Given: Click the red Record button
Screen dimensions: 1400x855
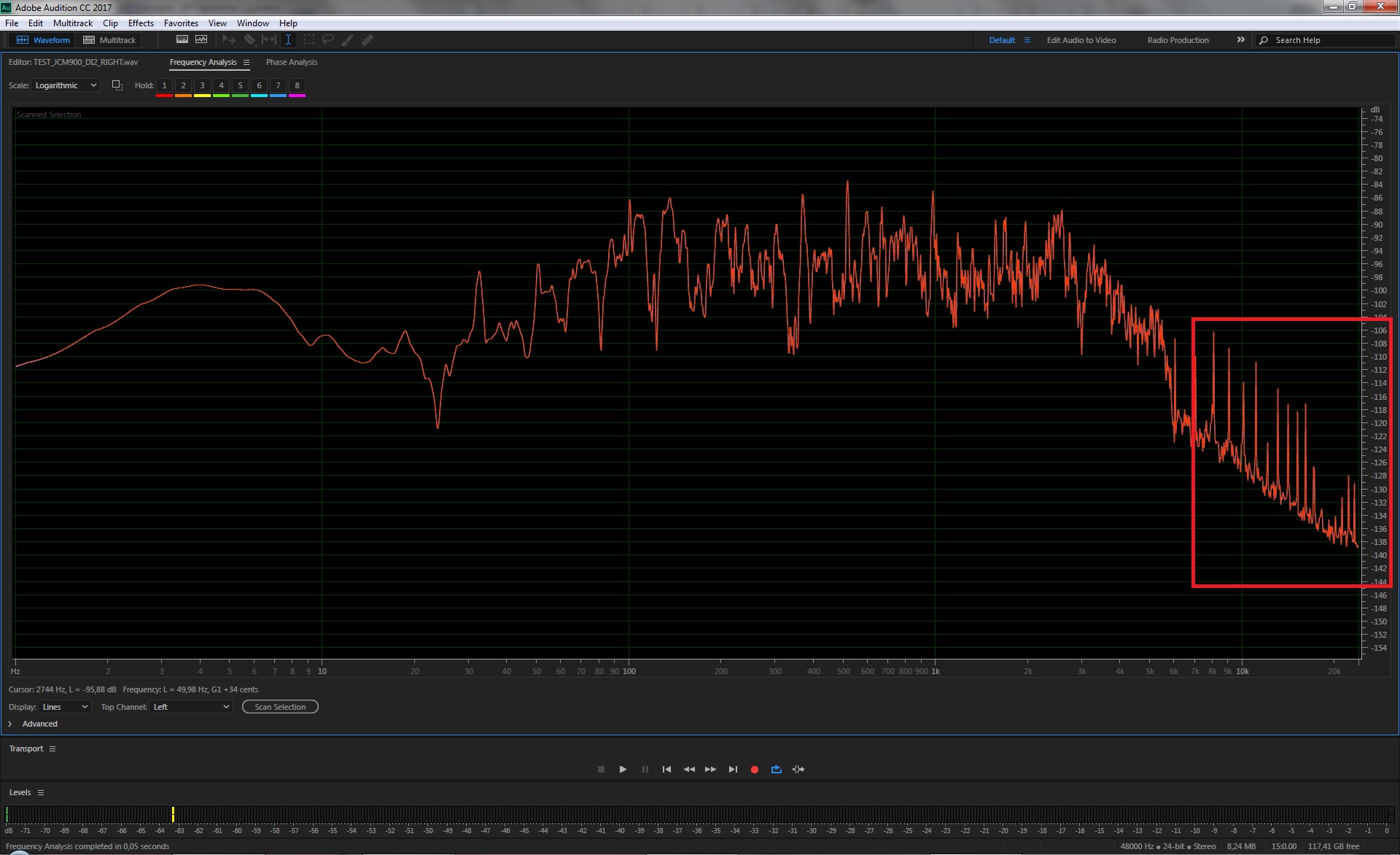Looking at the screenshot, I should coord(755,769).
